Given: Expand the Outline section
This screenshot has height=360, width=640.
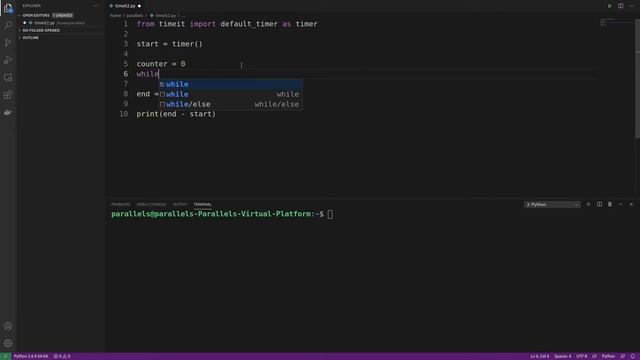Looking at the screenshot, I should click(x=31, y=38).
